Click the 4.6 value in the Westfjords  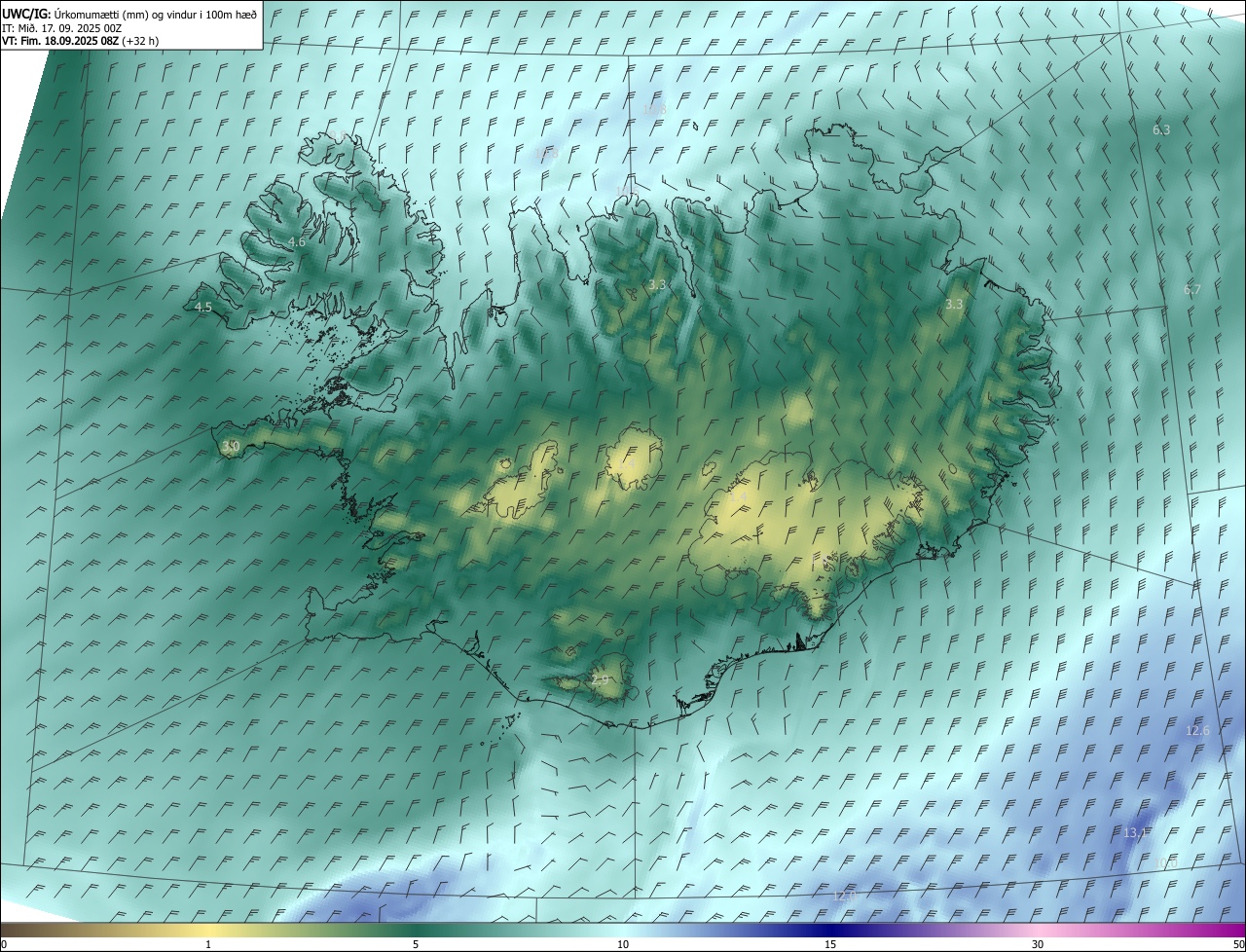[297, 242]
